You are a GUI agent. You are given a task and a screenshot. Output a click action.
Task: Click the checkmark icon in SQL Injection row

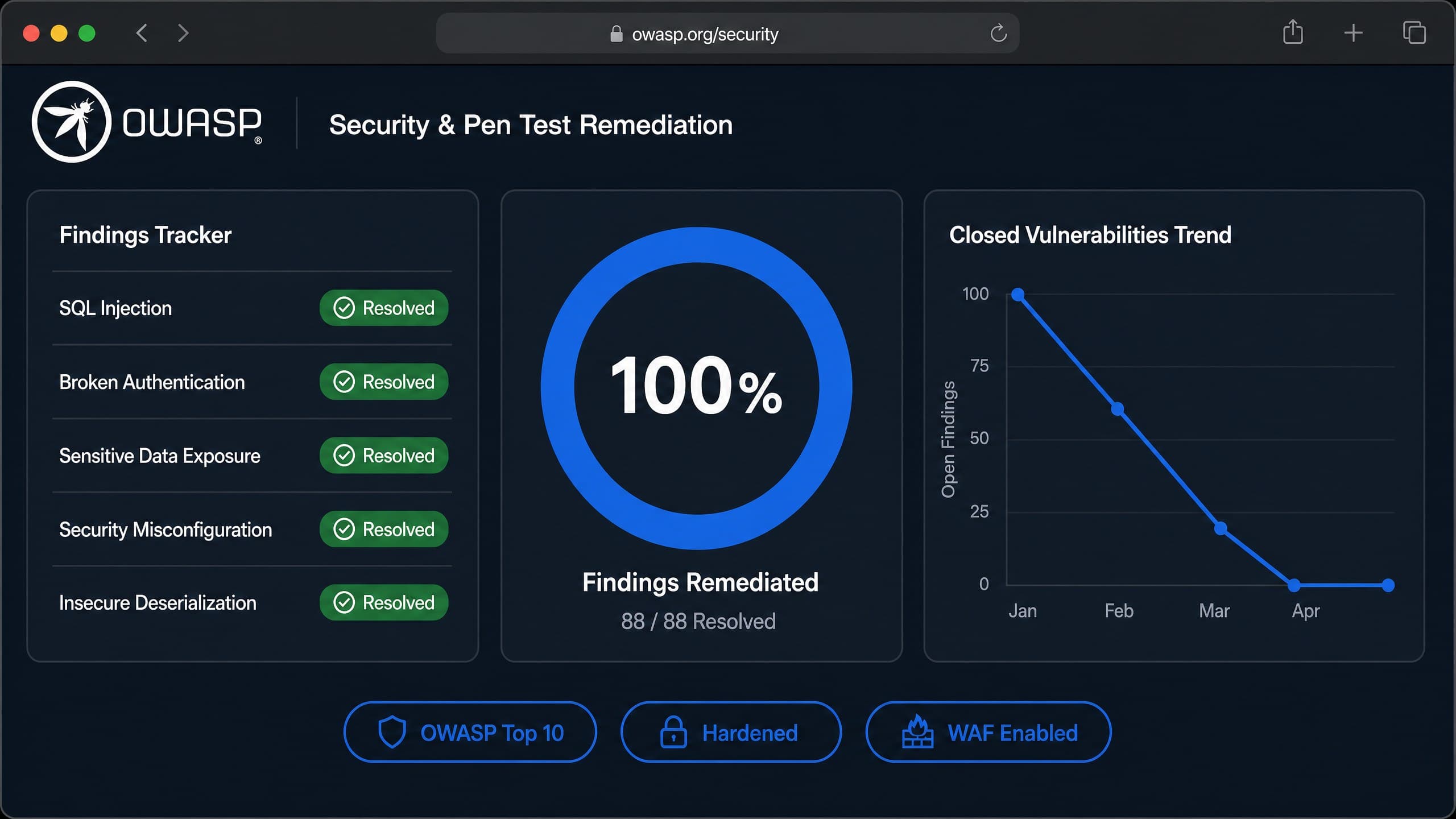coord(344,308)
